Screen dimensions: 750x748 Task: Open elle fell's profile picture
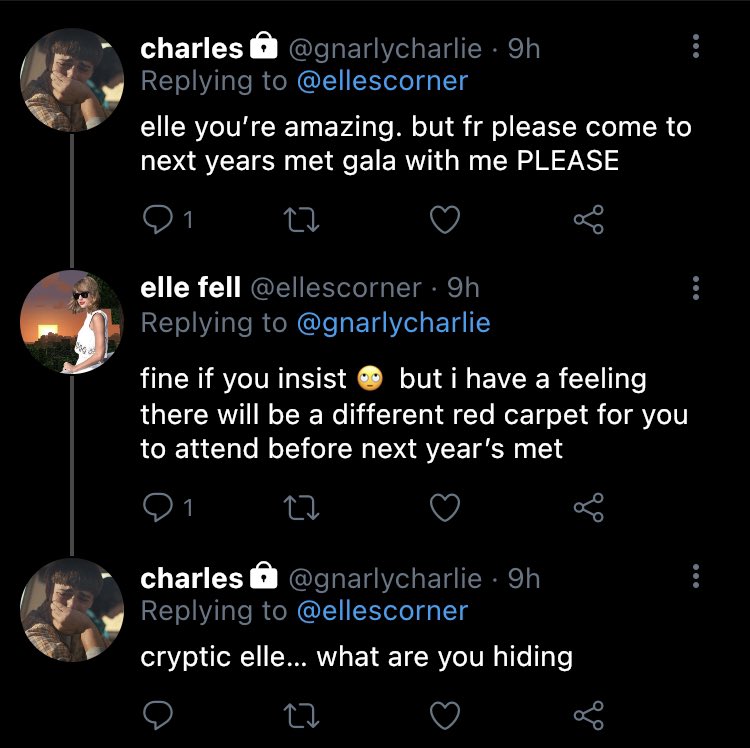pos(72,322)
